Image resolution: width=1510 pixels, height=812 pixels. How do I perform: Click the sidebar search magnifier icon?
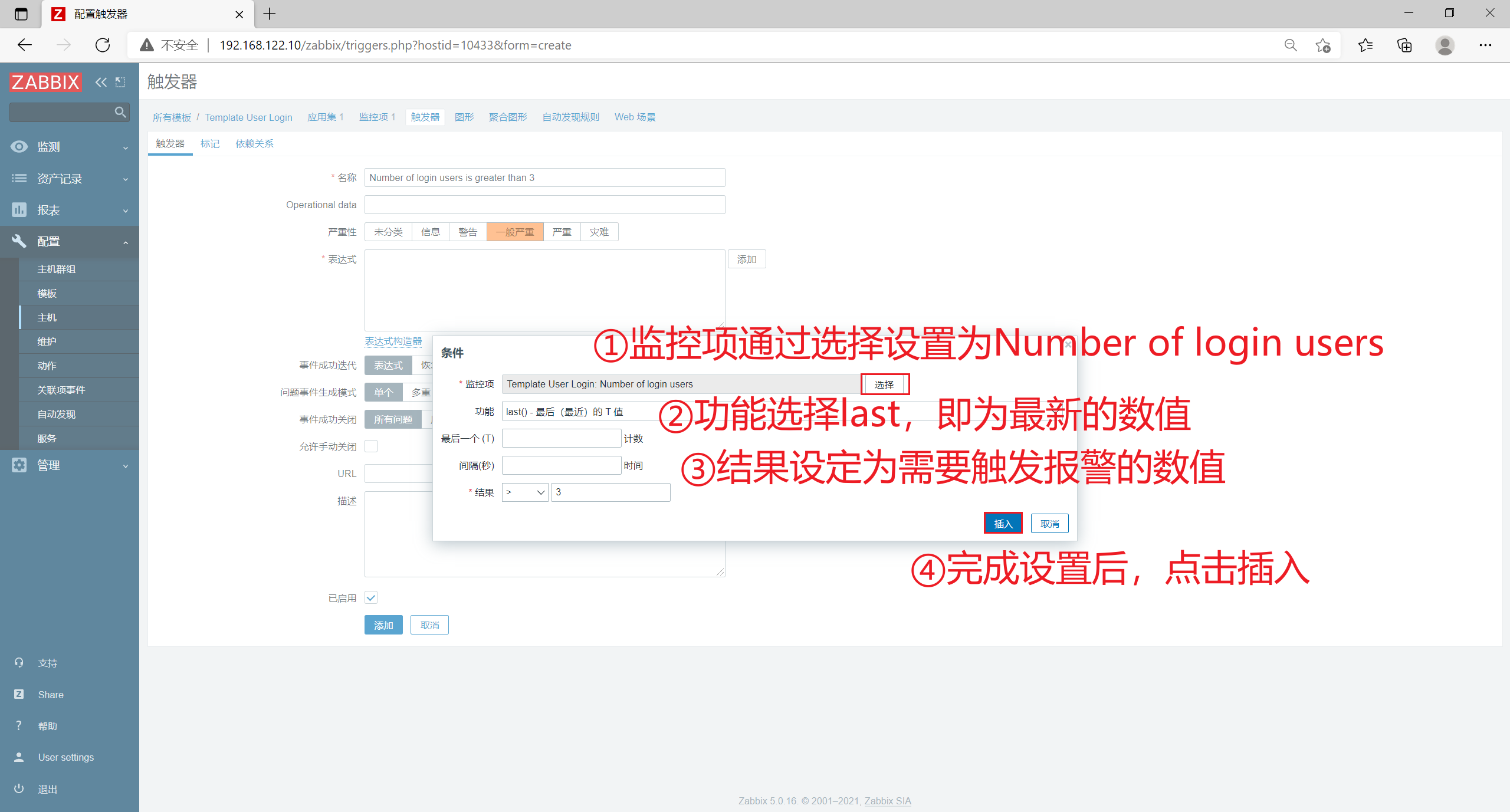120,112
